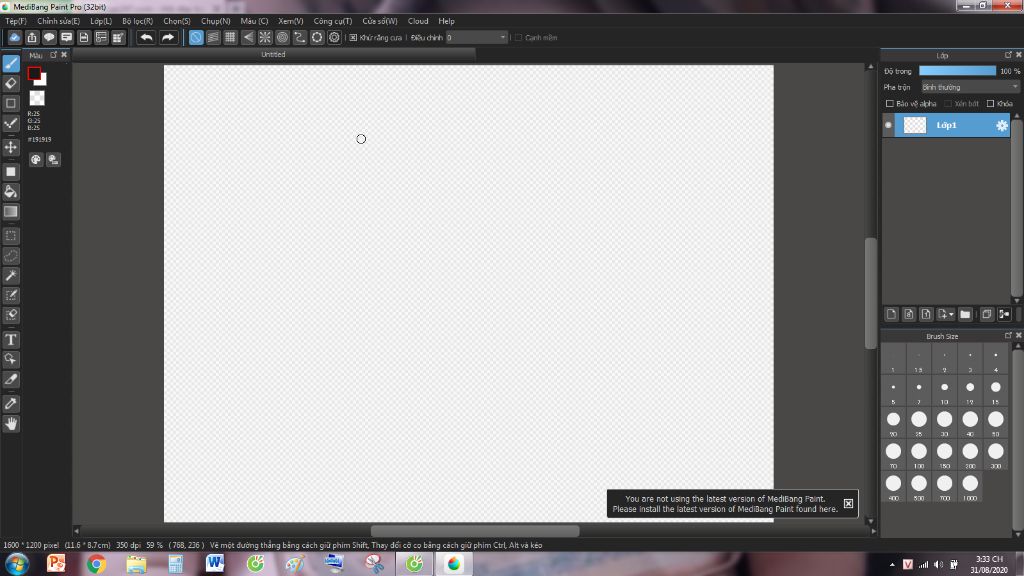The width and height of the screenshot is (1024, 576).
Task: Create a new layer in the layer panel
Action: tap(891, 314)
